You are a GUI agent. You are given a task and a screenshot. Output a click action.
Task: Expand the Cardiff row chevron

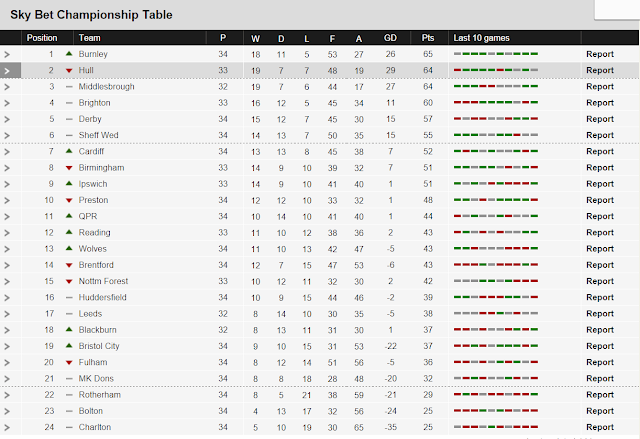[x=7, y=152]
